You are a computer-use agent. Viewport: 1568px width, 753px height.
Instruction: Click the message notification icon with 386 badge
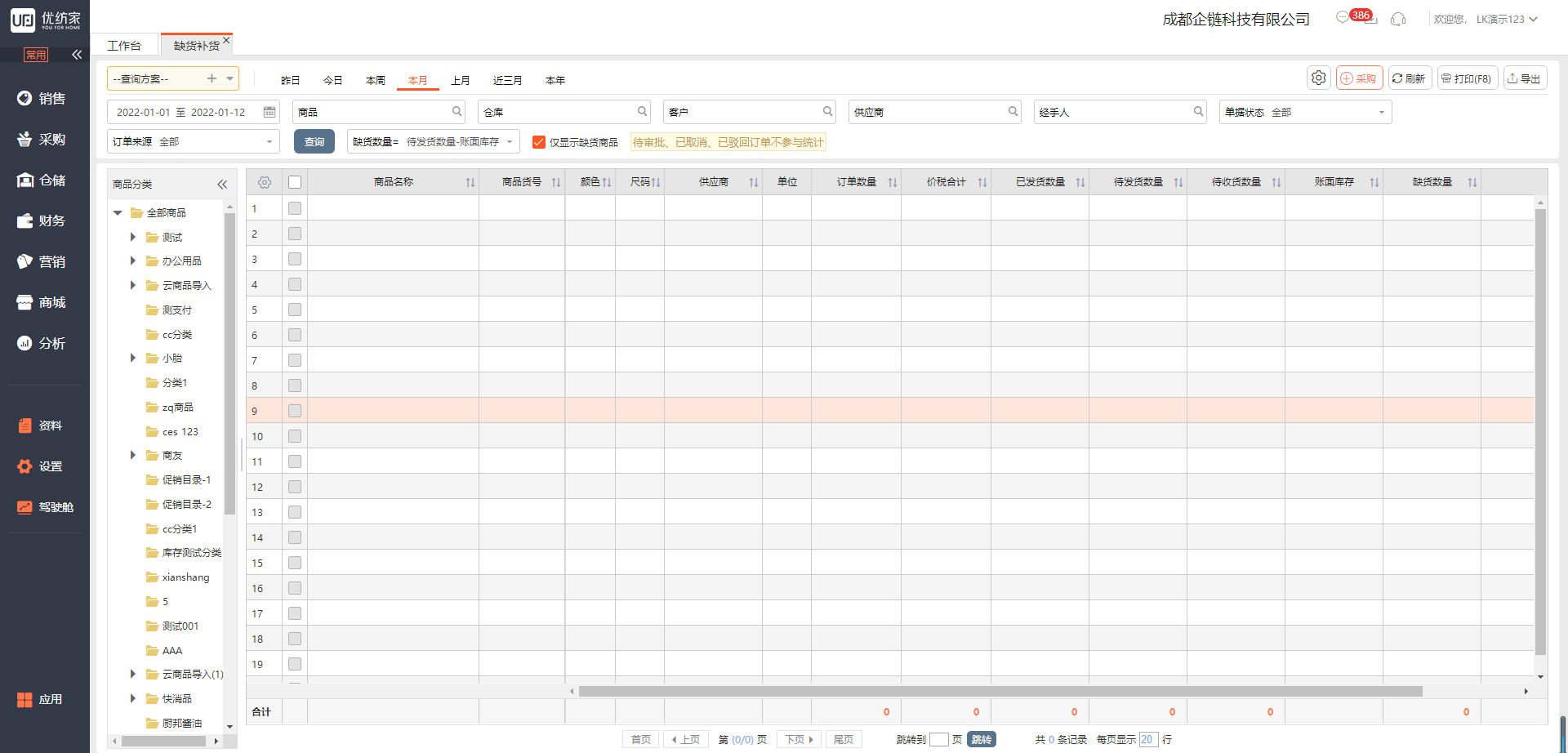click(1343, 18)
